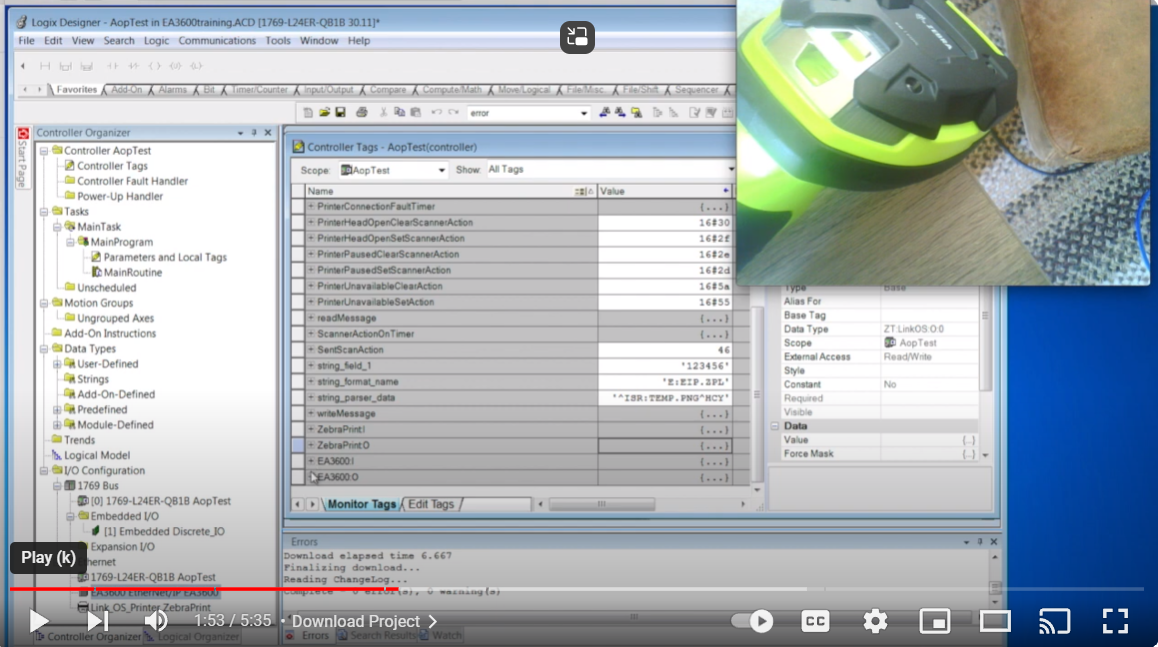1158x647 pixels.
Task: Click the Save icon in the toolbar
Action: 340,113
